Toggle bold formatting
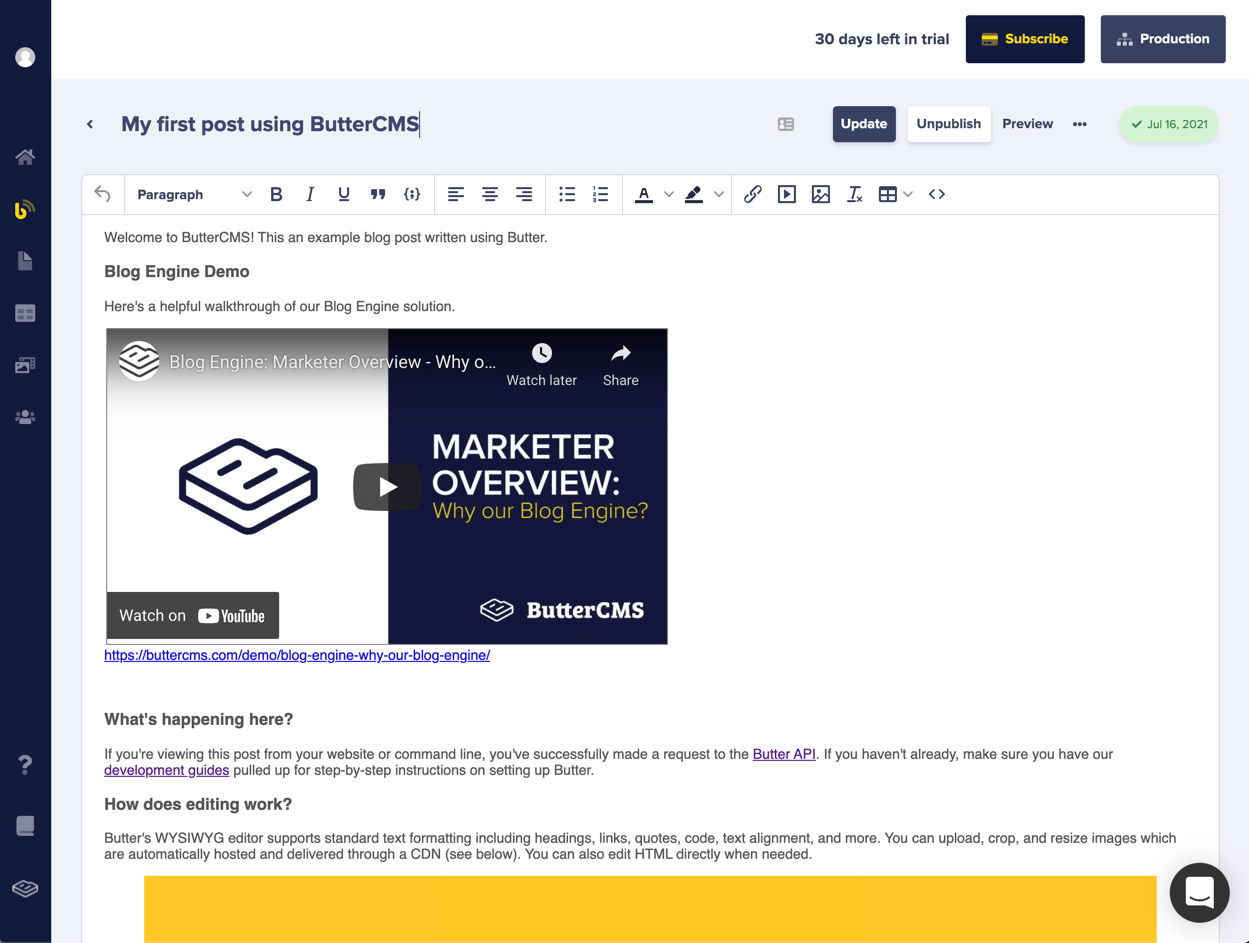Image resolution: width=1249 pixels, height=943 pixels. click(276, 194)
